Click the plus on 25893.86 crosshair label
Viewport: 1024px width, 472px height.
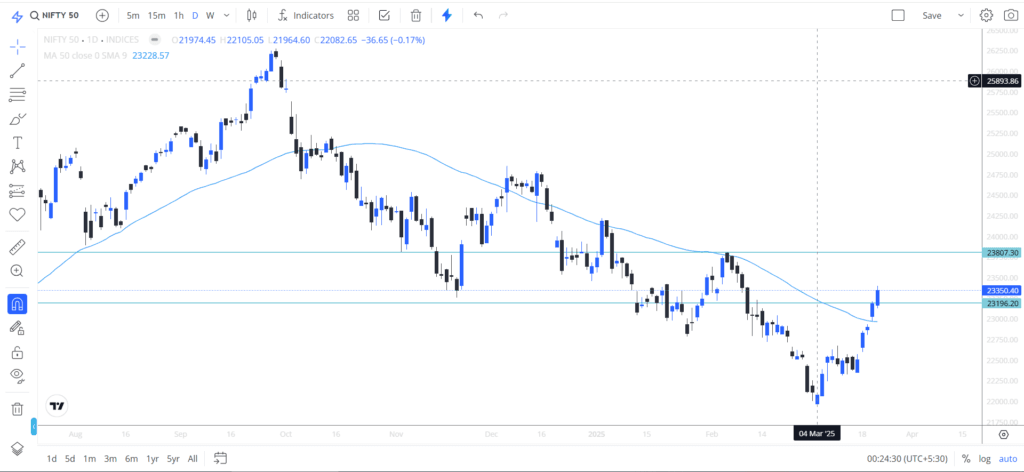pos(974,81)
